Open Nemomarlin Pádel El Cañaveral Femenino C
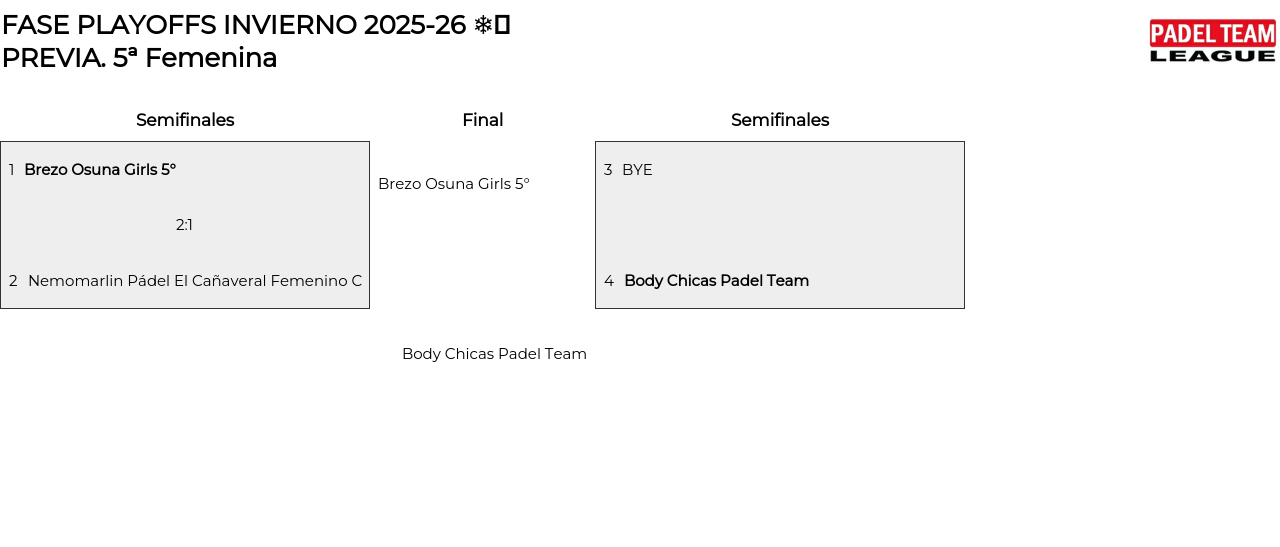 click(x=195, y=281)
